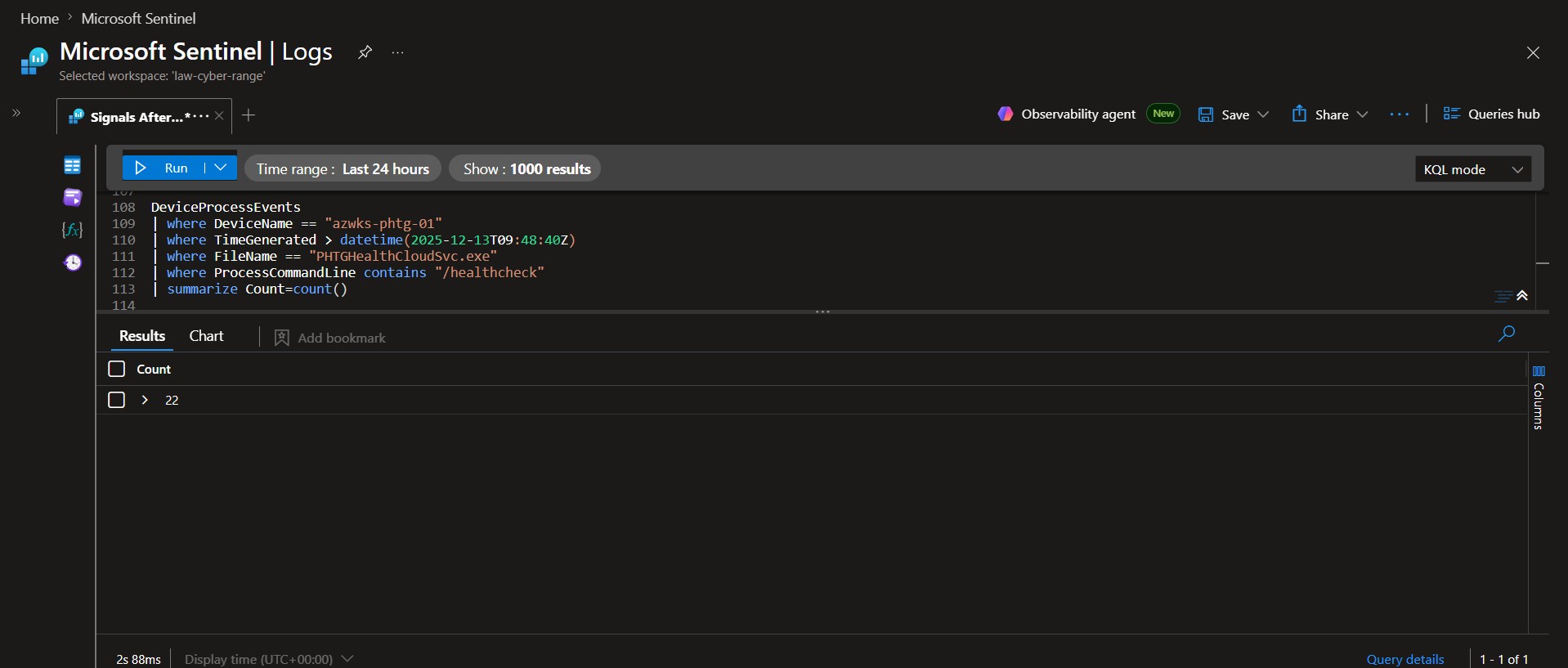Open the Queries sidebar icon
The image size is (1568, 668).
pyautogui.click(x=72, y=197)
